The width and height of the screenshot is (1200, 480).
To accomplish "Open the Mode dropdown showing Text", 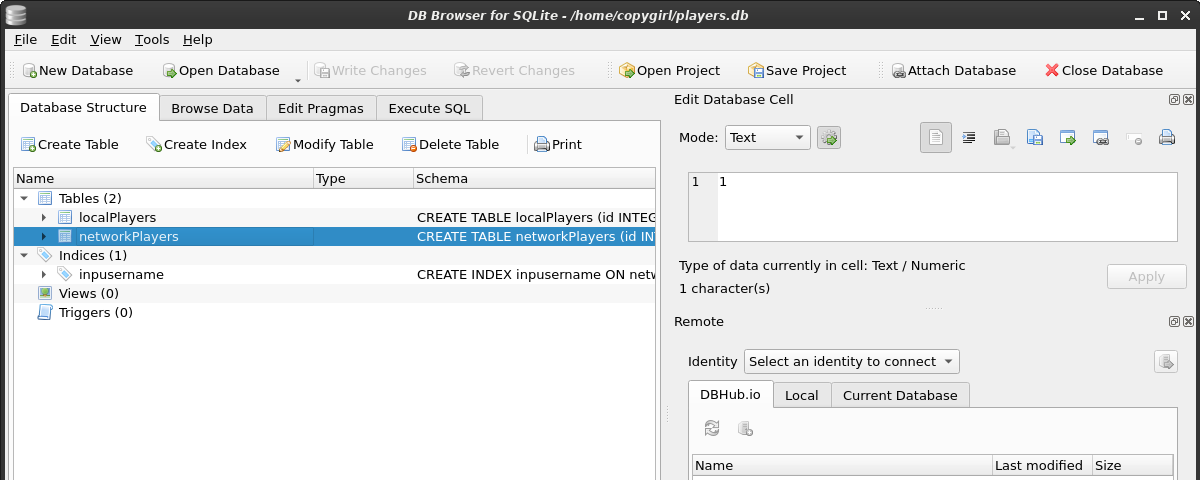I will tap(767, 138).
